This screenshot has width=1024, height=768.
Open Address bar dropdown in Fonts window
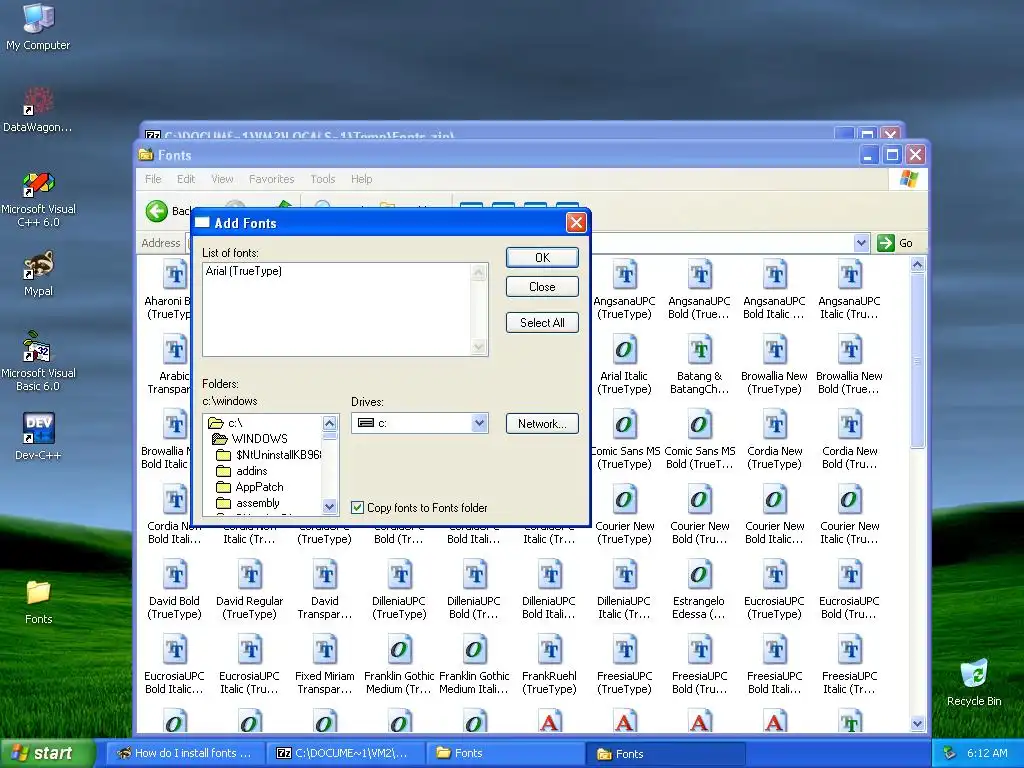tap(861, 243)
